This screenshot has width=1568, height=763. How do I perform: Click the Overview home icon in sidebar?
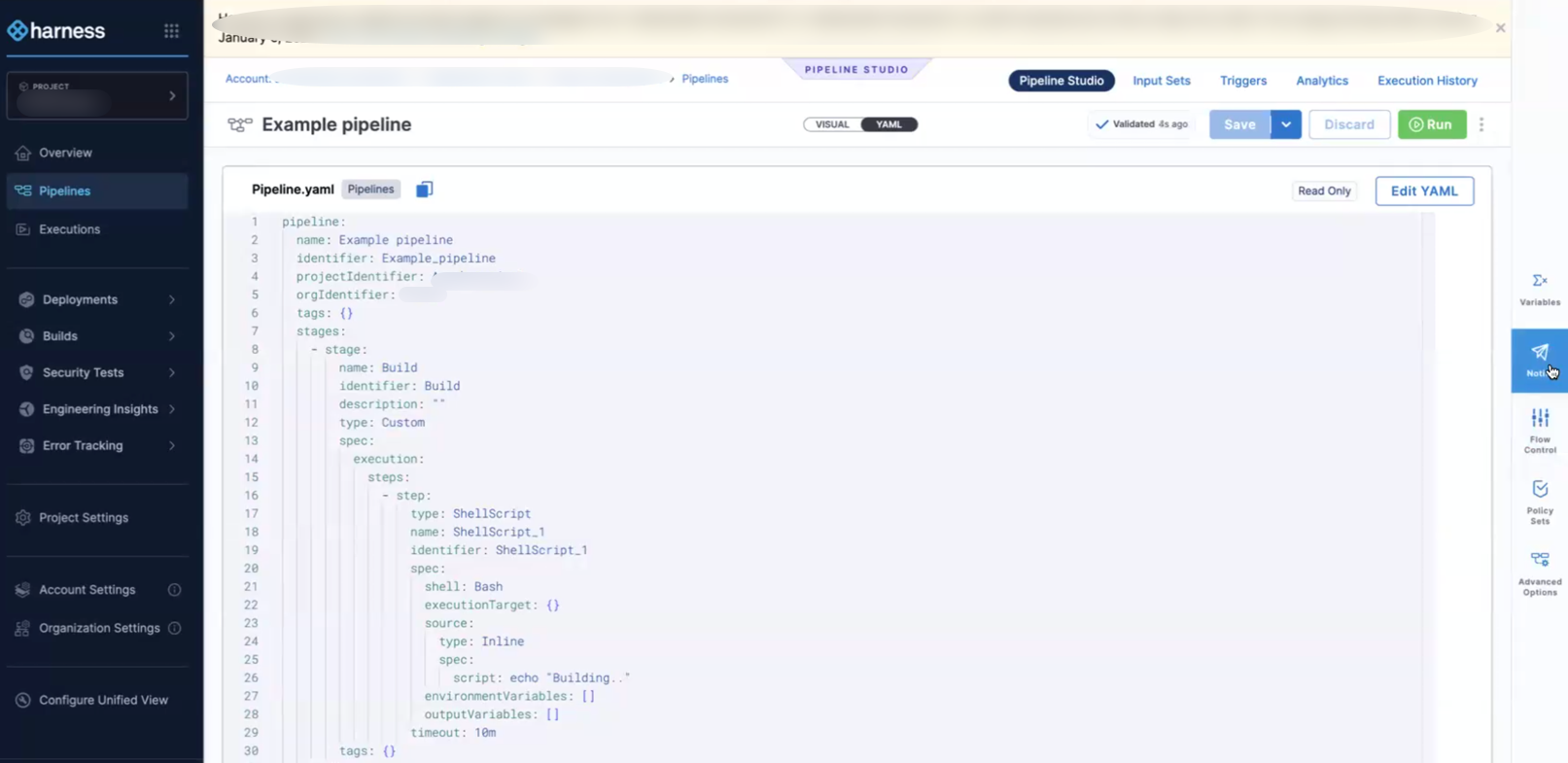23,153
